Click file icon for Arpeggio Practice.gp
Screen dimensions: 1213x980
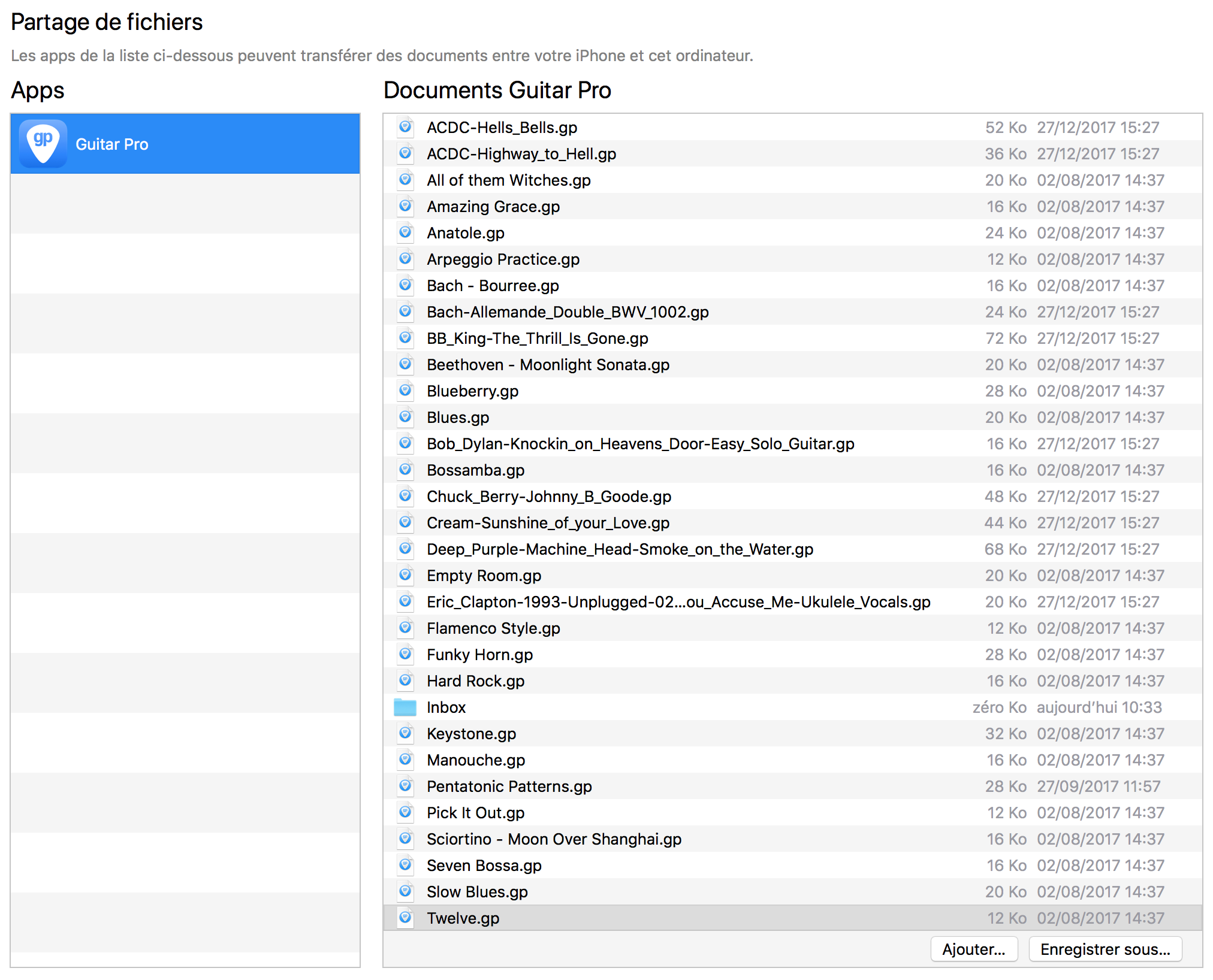tap(406, 259)
